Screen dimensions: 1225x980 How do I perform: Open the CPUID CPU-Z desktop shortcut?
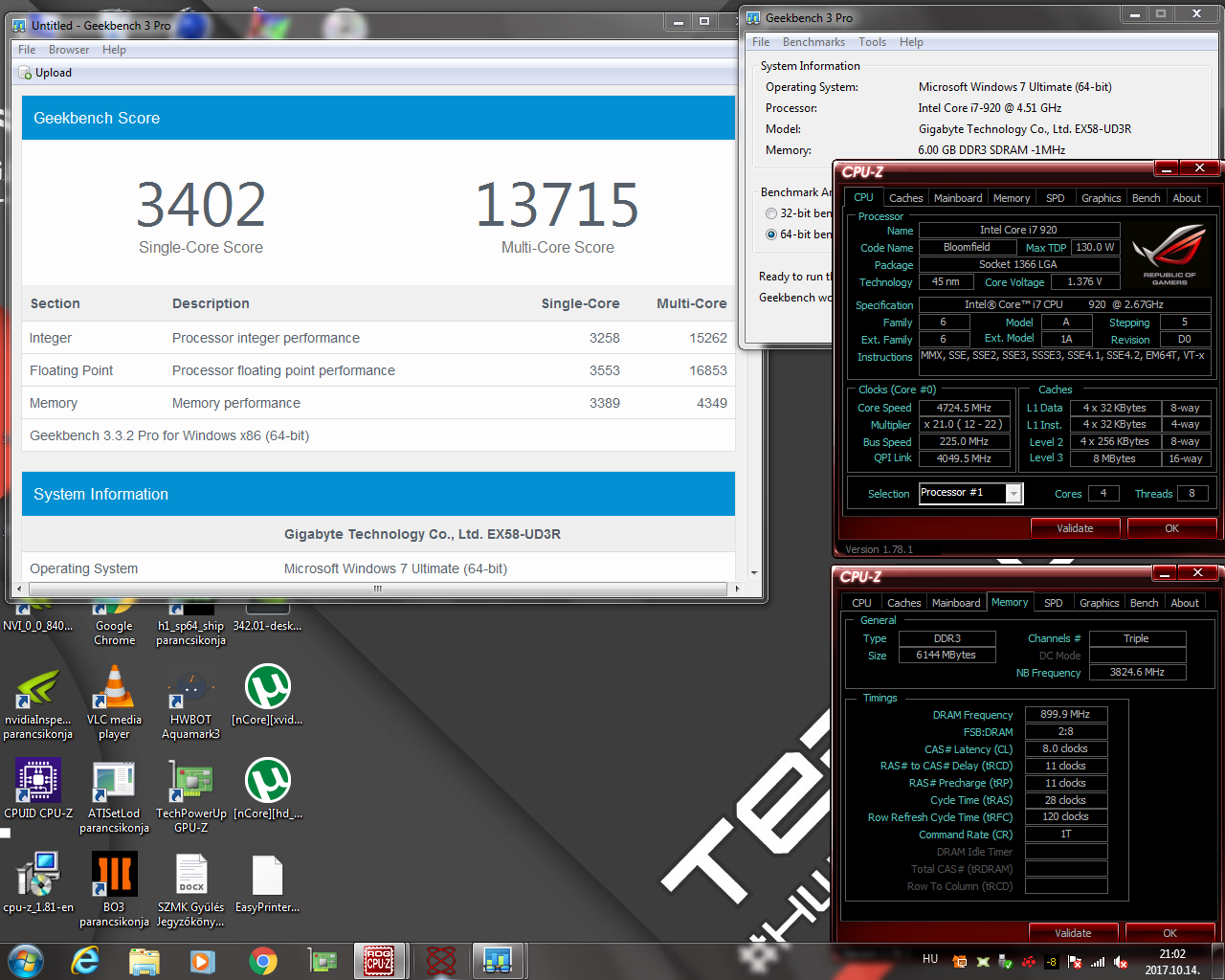point(37,790)
